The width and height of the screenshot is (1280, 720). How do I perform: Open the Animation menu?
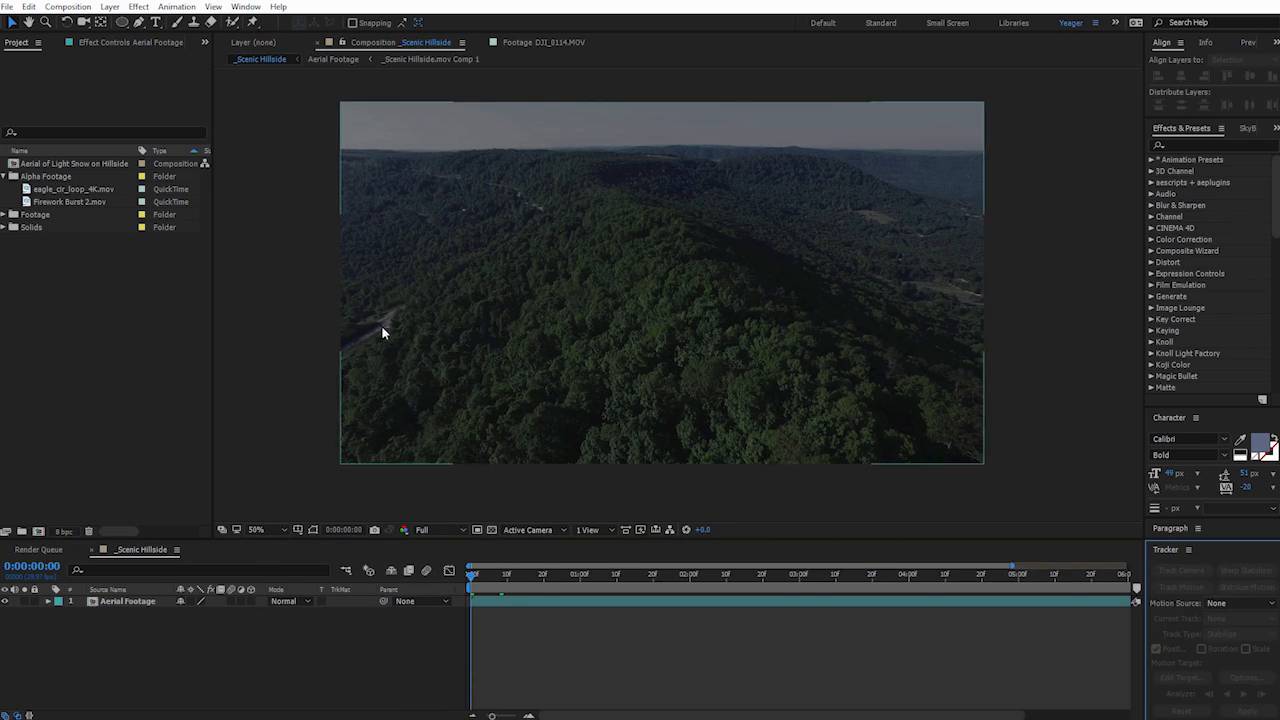coord(177,7)
